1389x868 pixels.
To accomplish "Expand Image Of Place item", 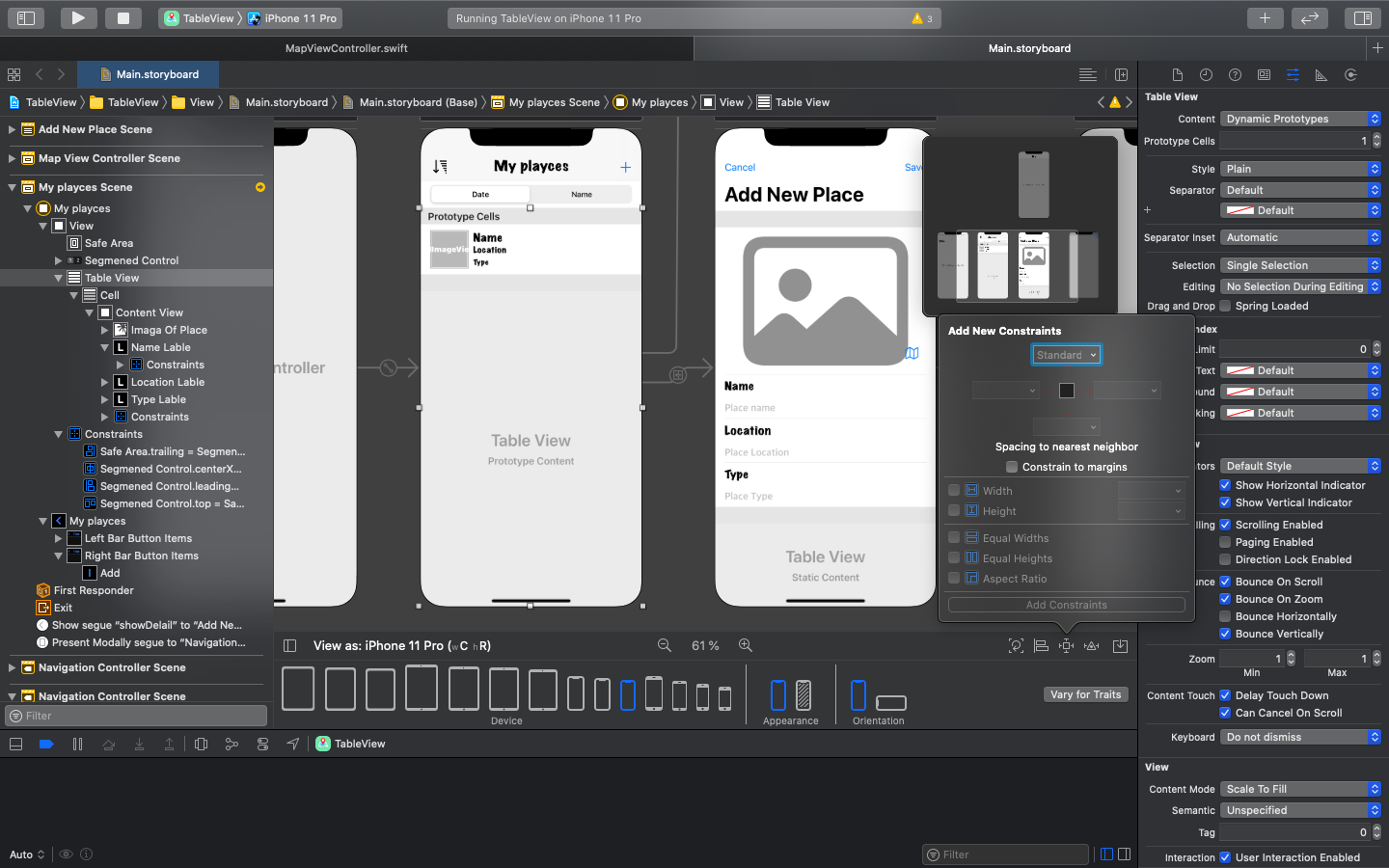I will pos(105,330).
